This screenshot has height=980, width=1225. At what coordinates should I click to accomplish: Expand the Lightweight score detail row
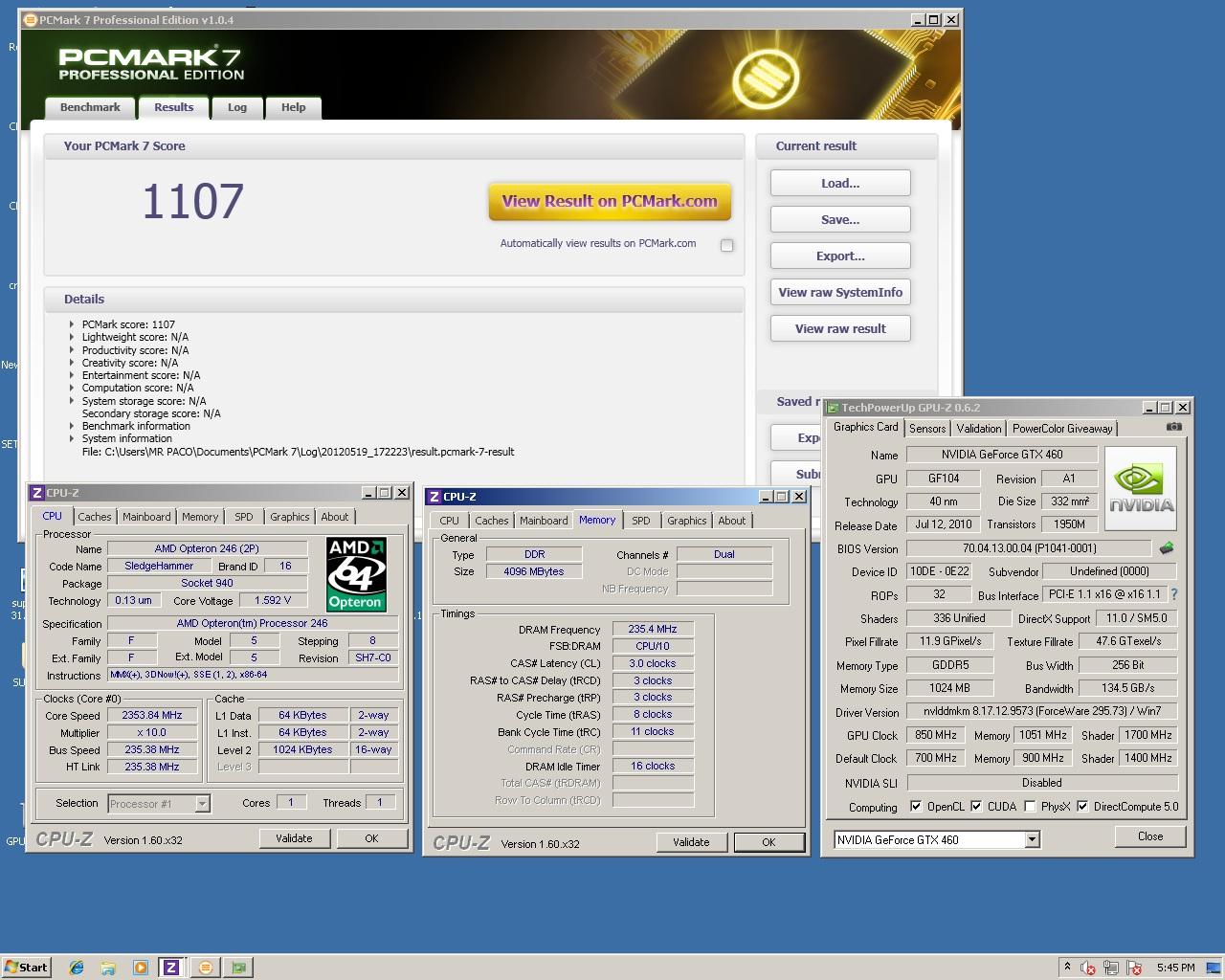pyautogui.click(x=72, y=337)
